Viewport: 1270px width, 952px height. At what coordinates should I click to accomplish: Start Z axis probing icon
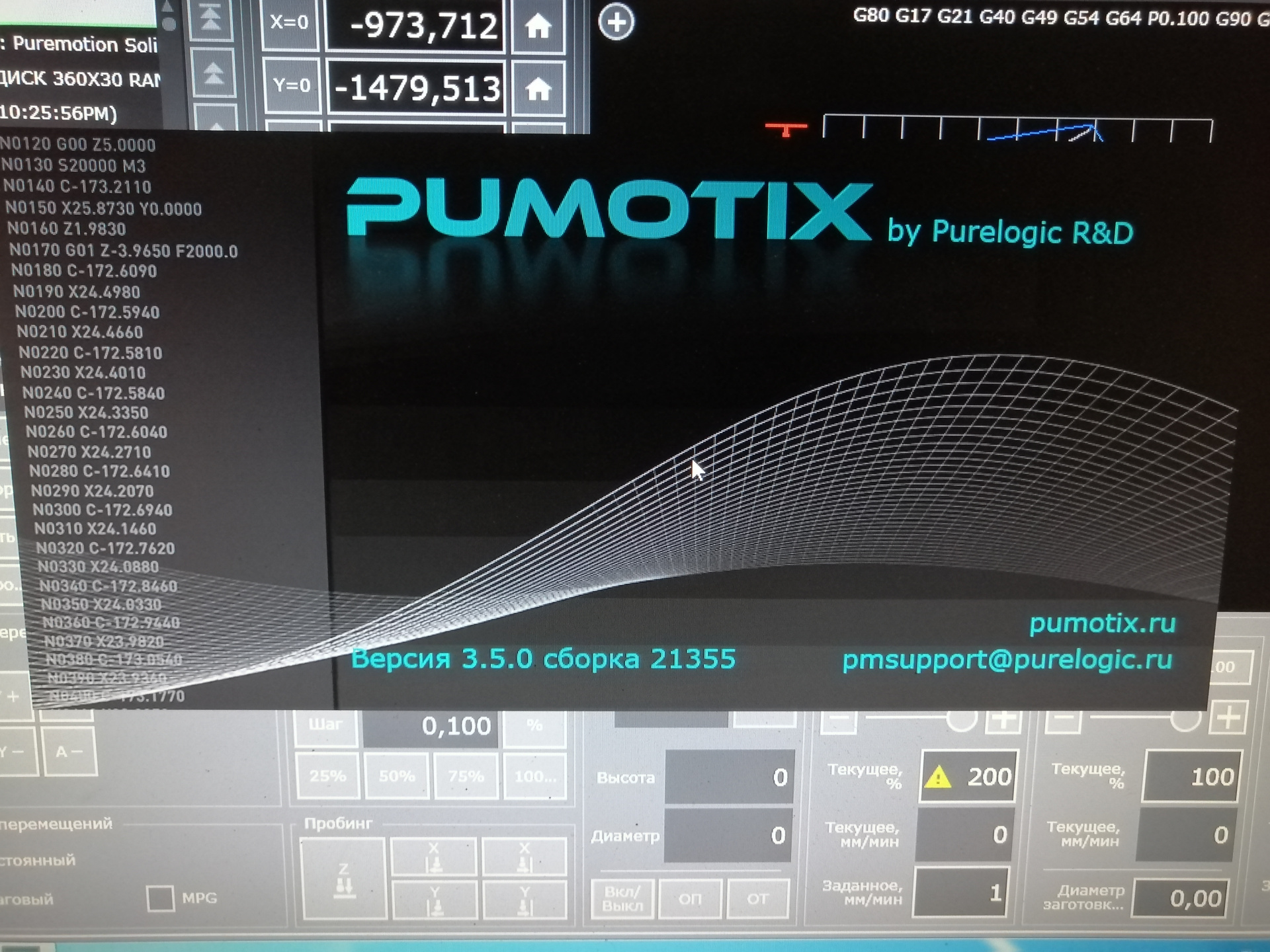click(x=343, y=879)
